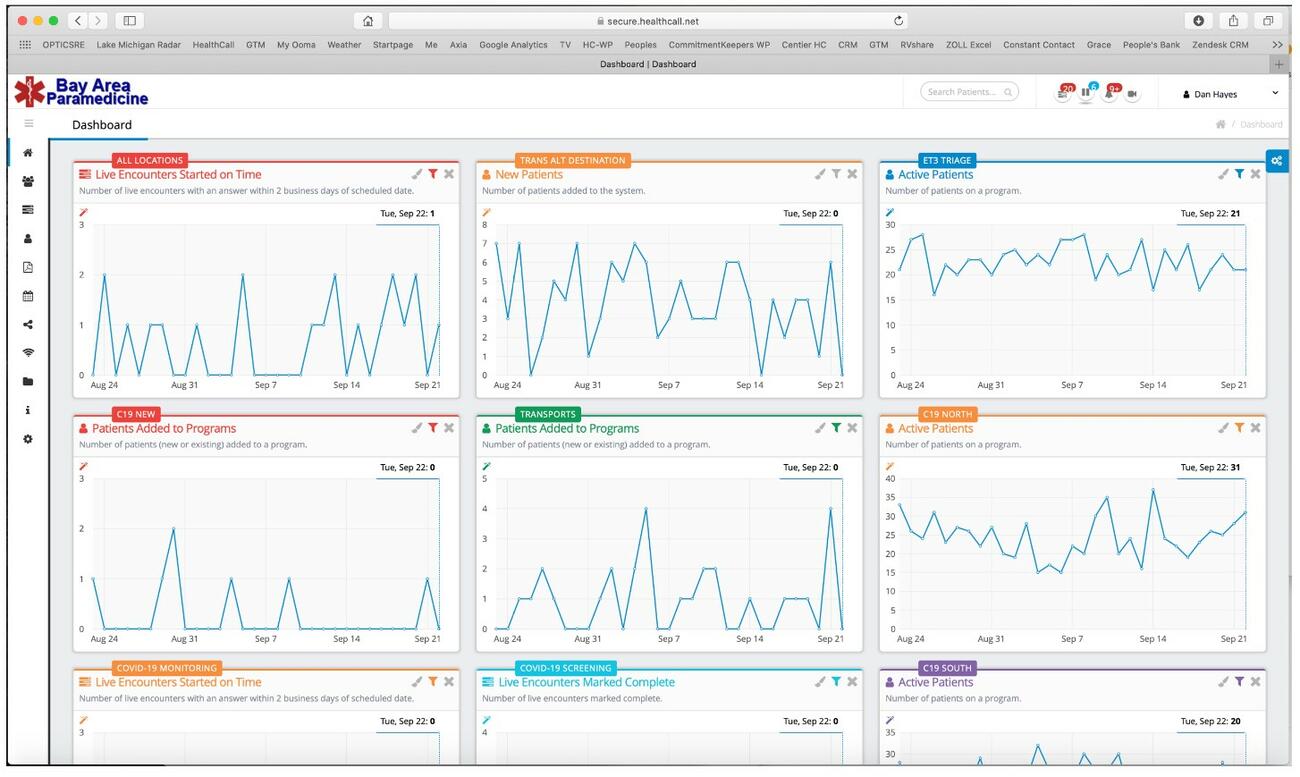The width and height of the screenshot is (1300, 777).
Task: Collapse sidebar with the hamburger menu icon
Action: click(x=29, y=124)
